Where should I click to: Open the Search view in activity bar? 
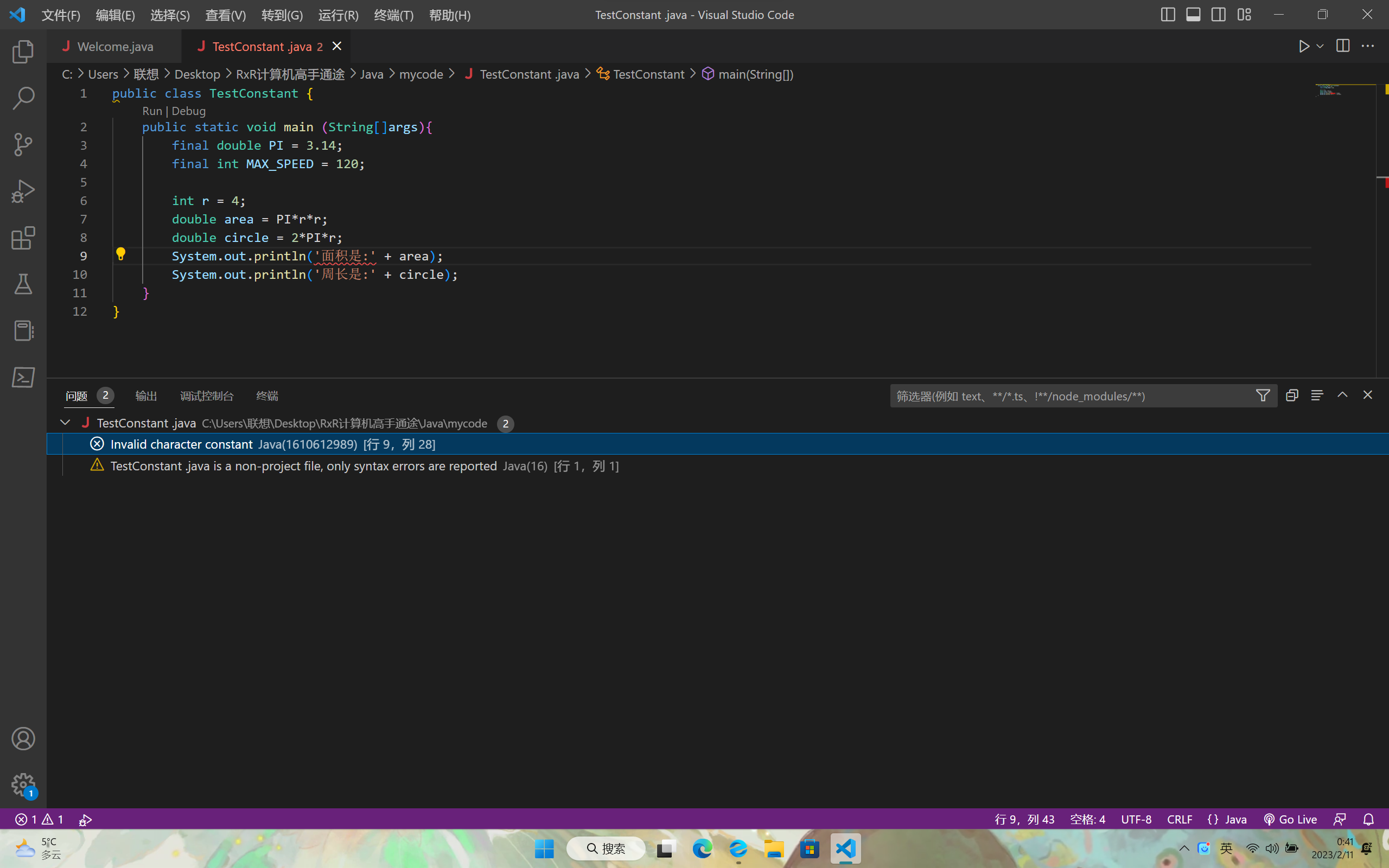coord(23,98)
